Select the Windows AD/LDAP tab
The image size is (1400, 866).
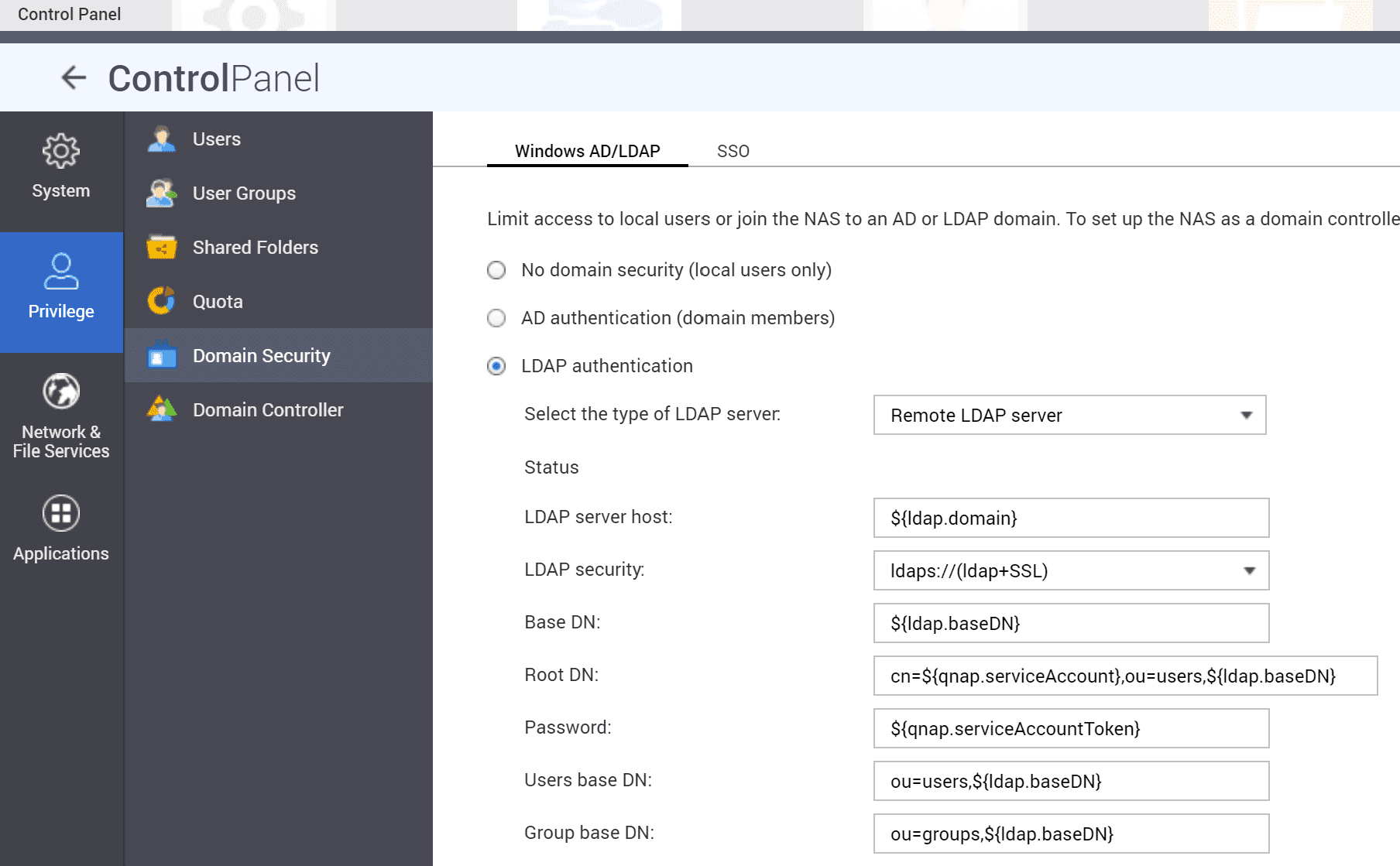[x=587, y=151]
